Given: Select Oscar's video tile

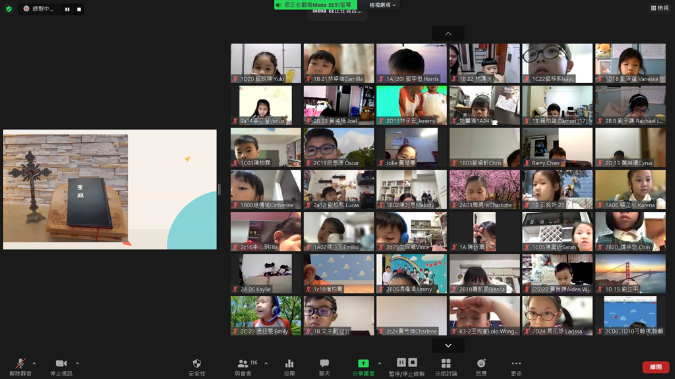Looking at the screenshot, I should click(339, 147).
